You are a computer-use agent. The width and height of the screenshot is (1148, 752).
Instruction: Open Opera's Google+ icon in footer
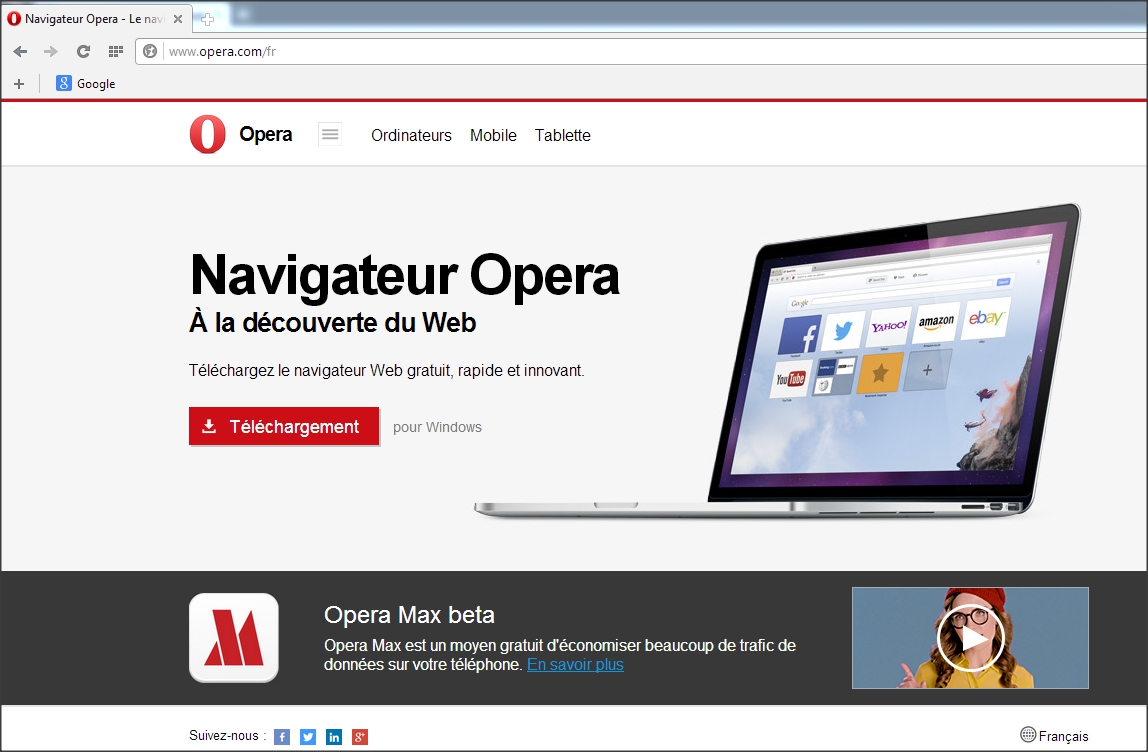tap(359, 737)
